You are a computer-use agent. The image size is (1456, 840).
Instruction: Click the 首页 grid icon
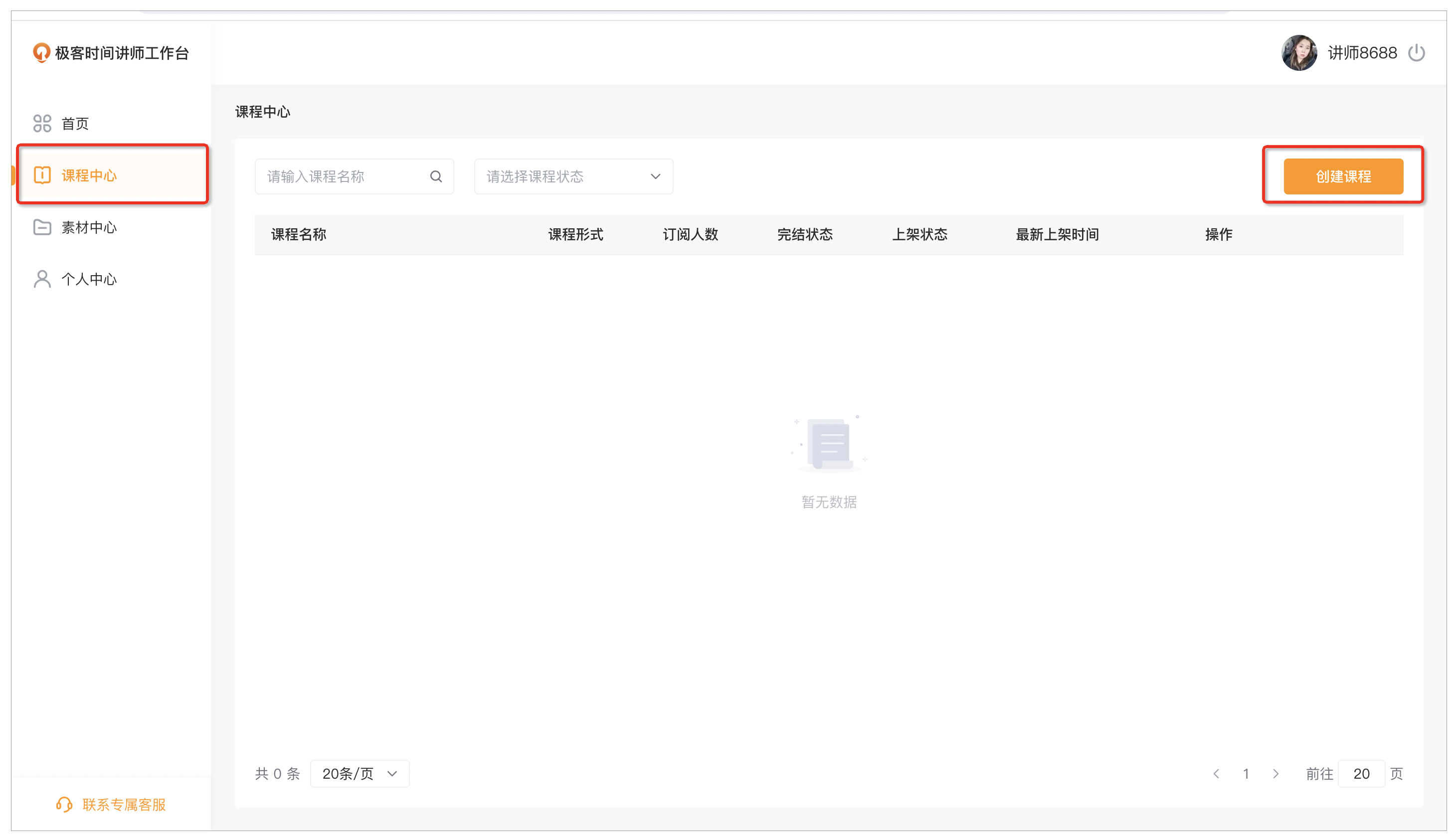42,124
